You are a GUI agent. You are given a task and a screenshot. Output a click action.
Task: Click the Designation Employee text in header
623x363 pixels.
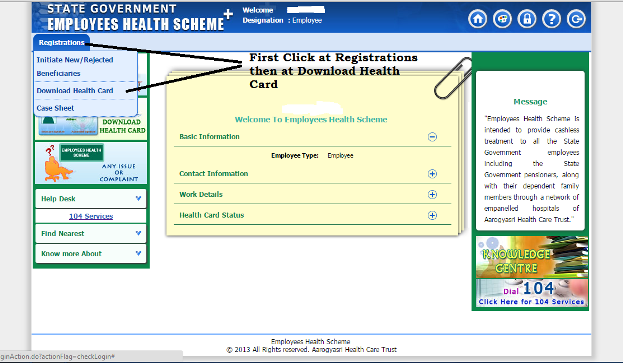tap(282, 20)
